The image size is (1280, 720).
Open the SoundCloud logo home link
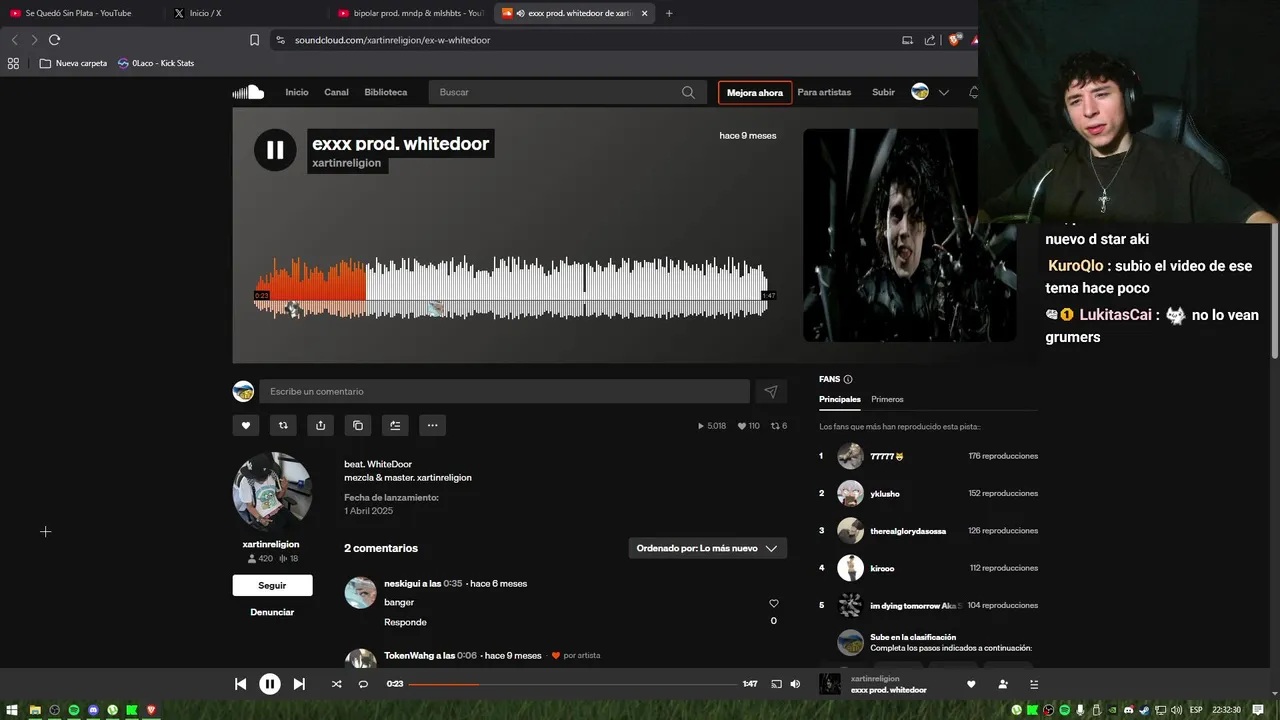(x=248, y=92)
